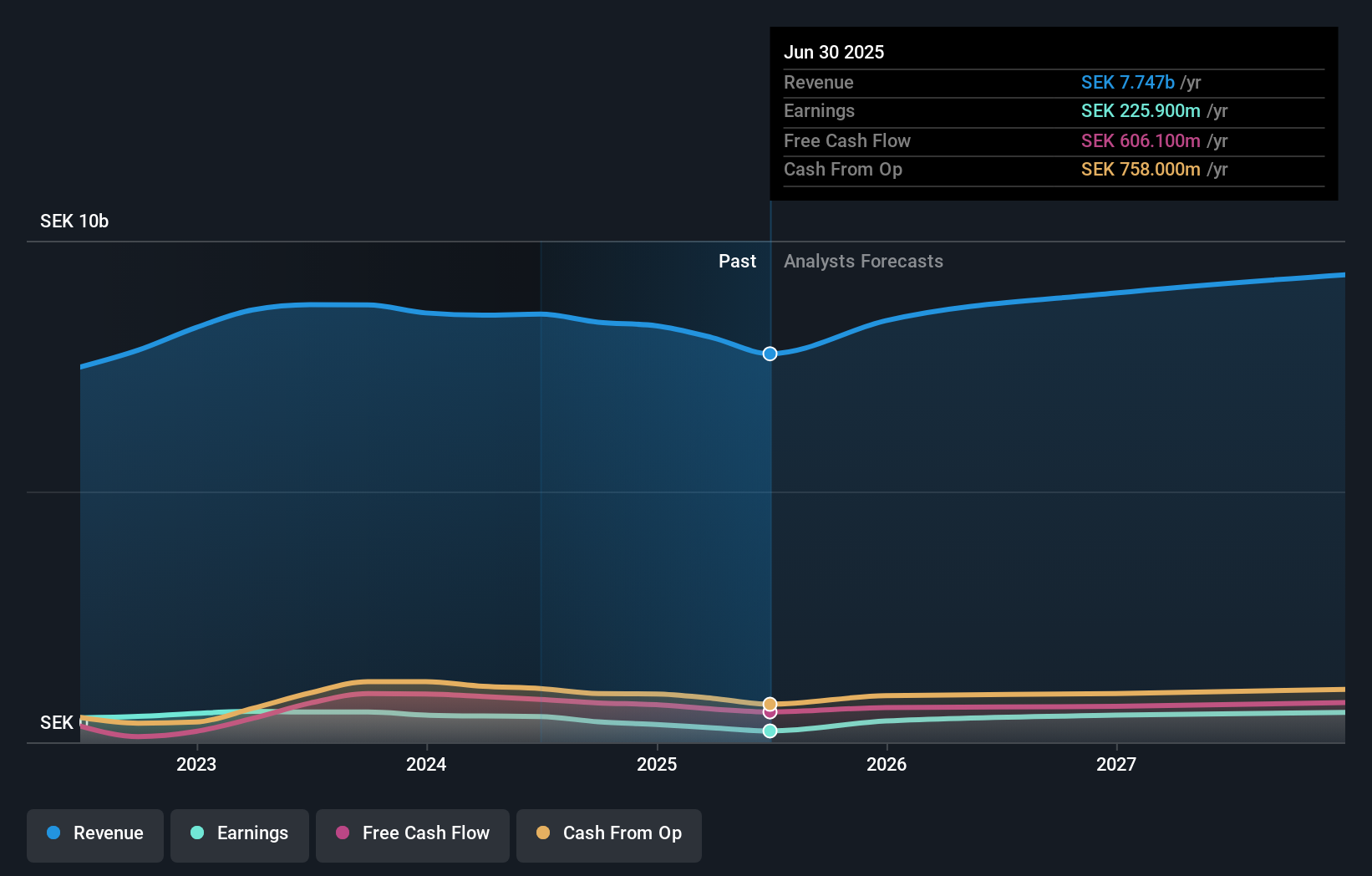Click the Revenue row label in tooltip

[819, 82]
